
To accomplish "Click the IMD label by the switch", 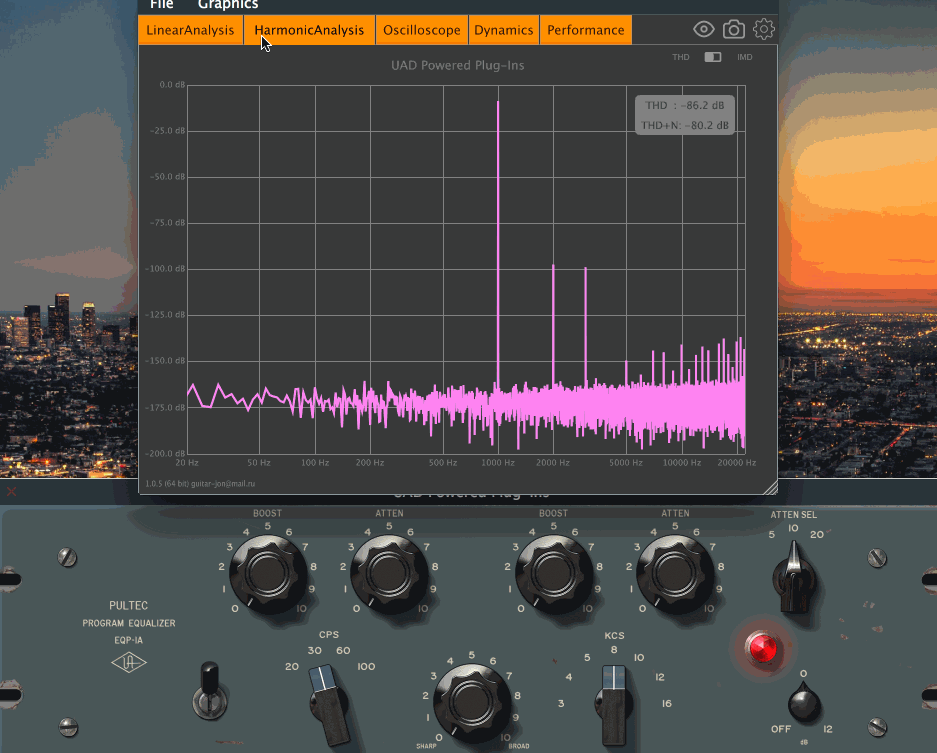I will (x=745, y=57).
